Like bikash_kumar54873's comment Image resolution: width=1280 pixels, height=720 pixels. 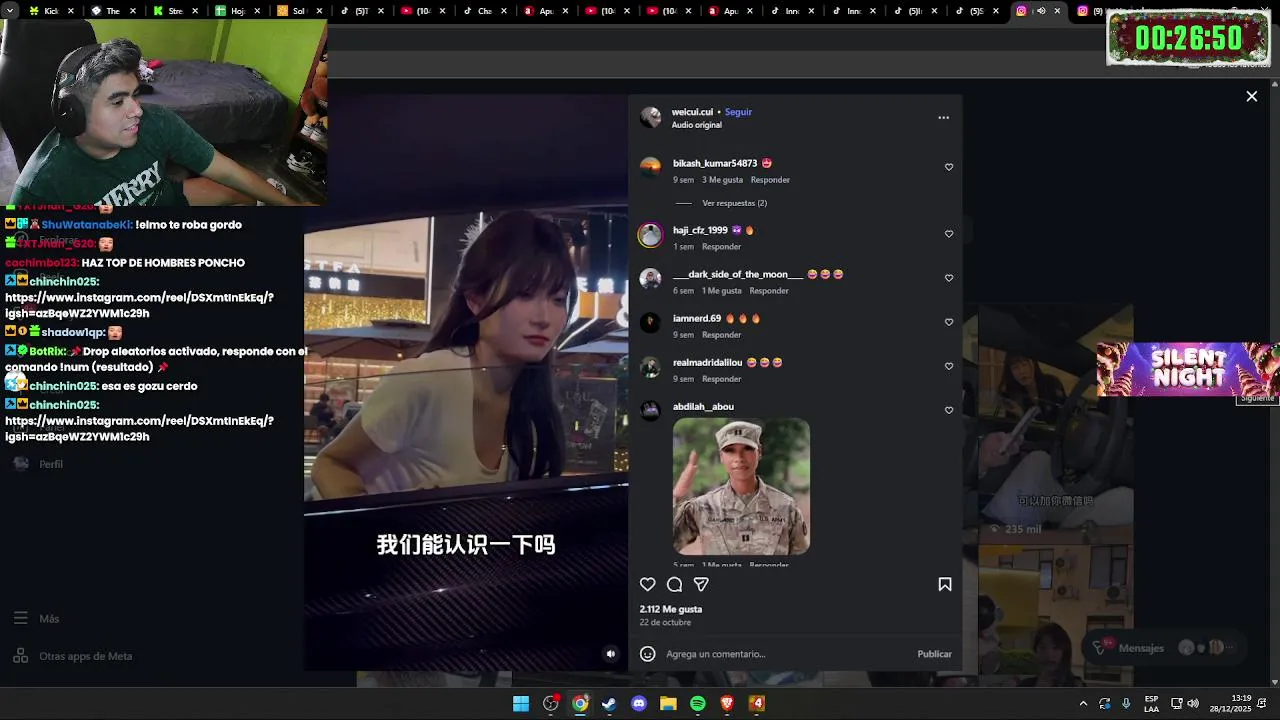949,167
